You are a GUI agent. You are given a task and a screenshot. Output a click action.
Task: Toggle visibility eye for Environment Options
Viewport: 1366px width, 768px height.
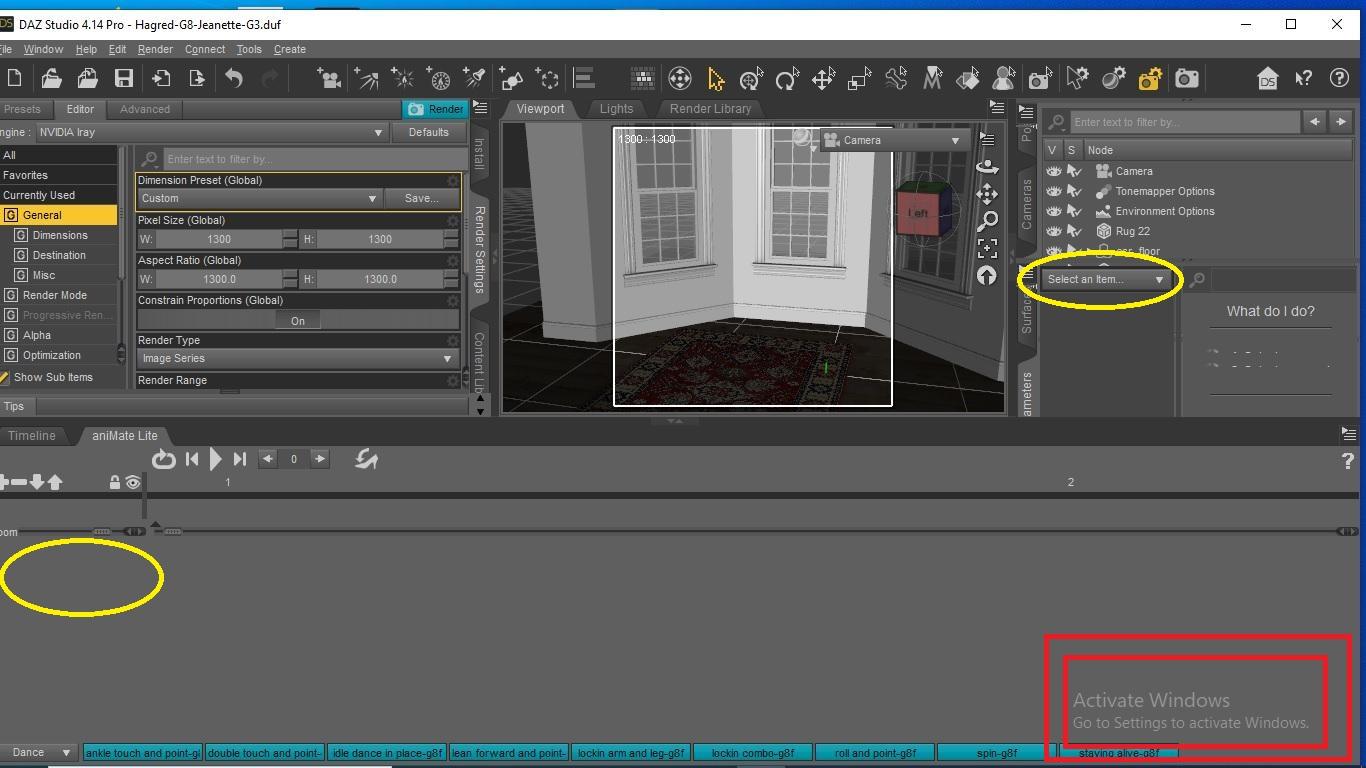(1053, 211)
